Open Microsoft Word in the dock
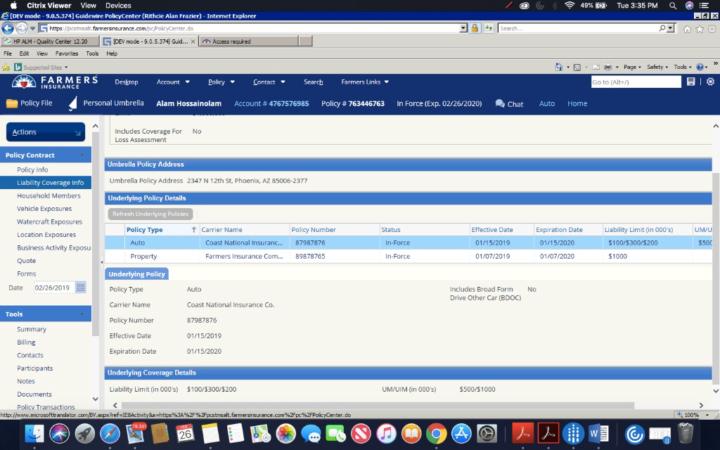Screen dimensions: 720x450 coord(598,433)
